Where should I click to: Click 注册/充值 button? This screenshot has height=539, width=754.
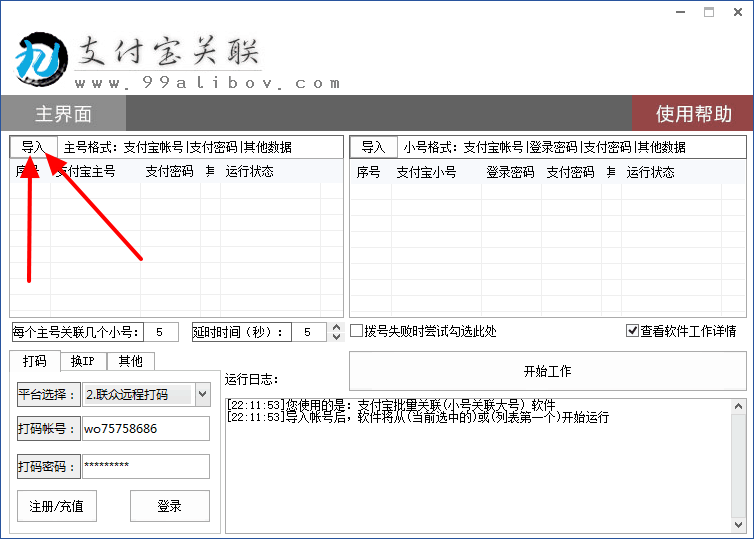tap(57, 506)
